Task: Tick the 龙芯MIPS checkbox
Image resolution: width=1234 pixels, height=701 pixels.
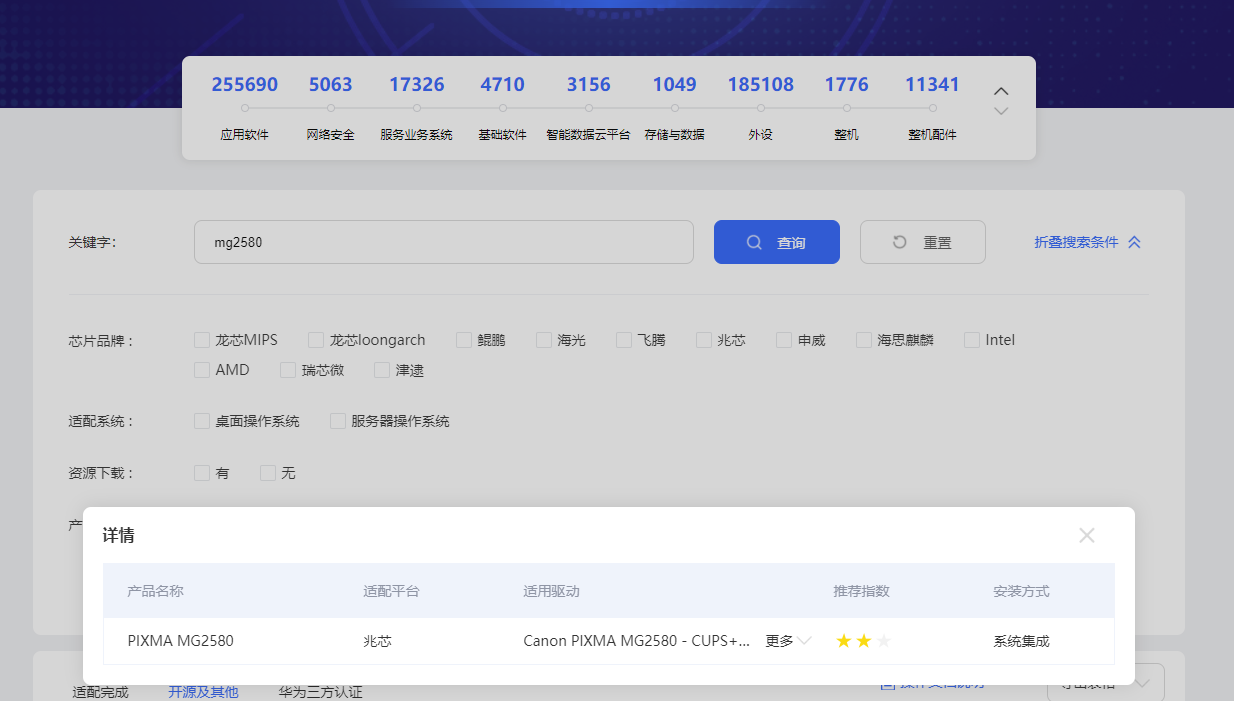Action: [x=202, y=340]
